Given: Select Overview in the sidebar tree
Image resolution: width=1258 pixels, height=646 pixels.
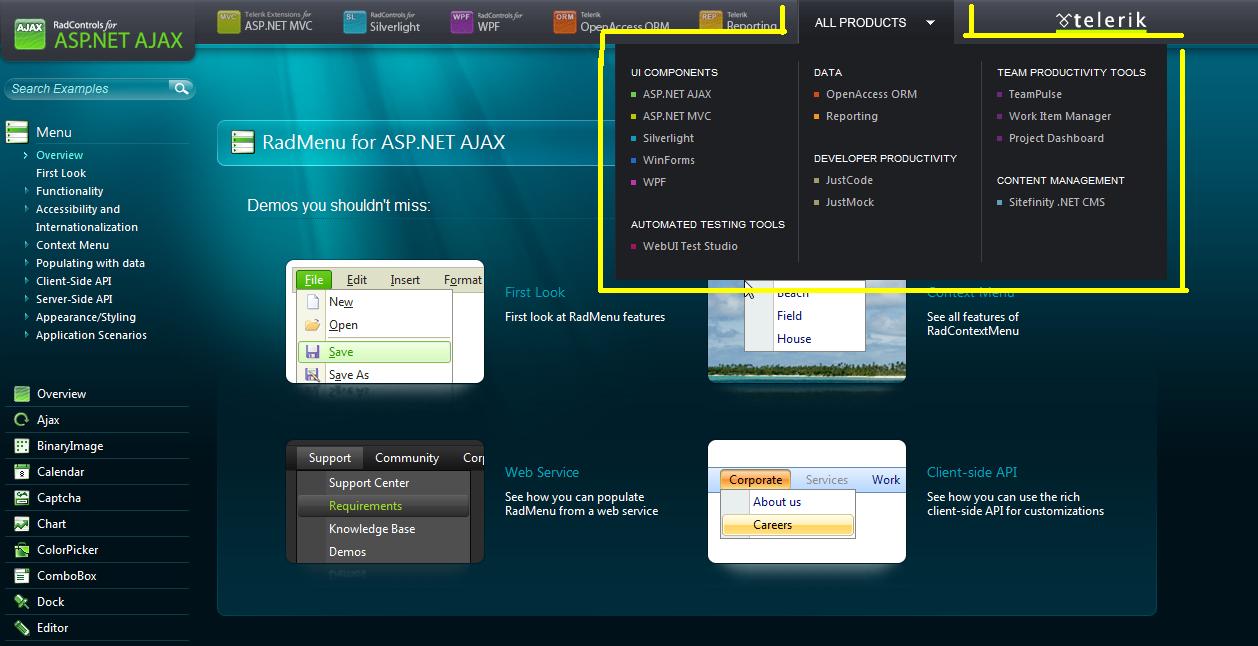Looking at the screenshot, I should point(60,155).
